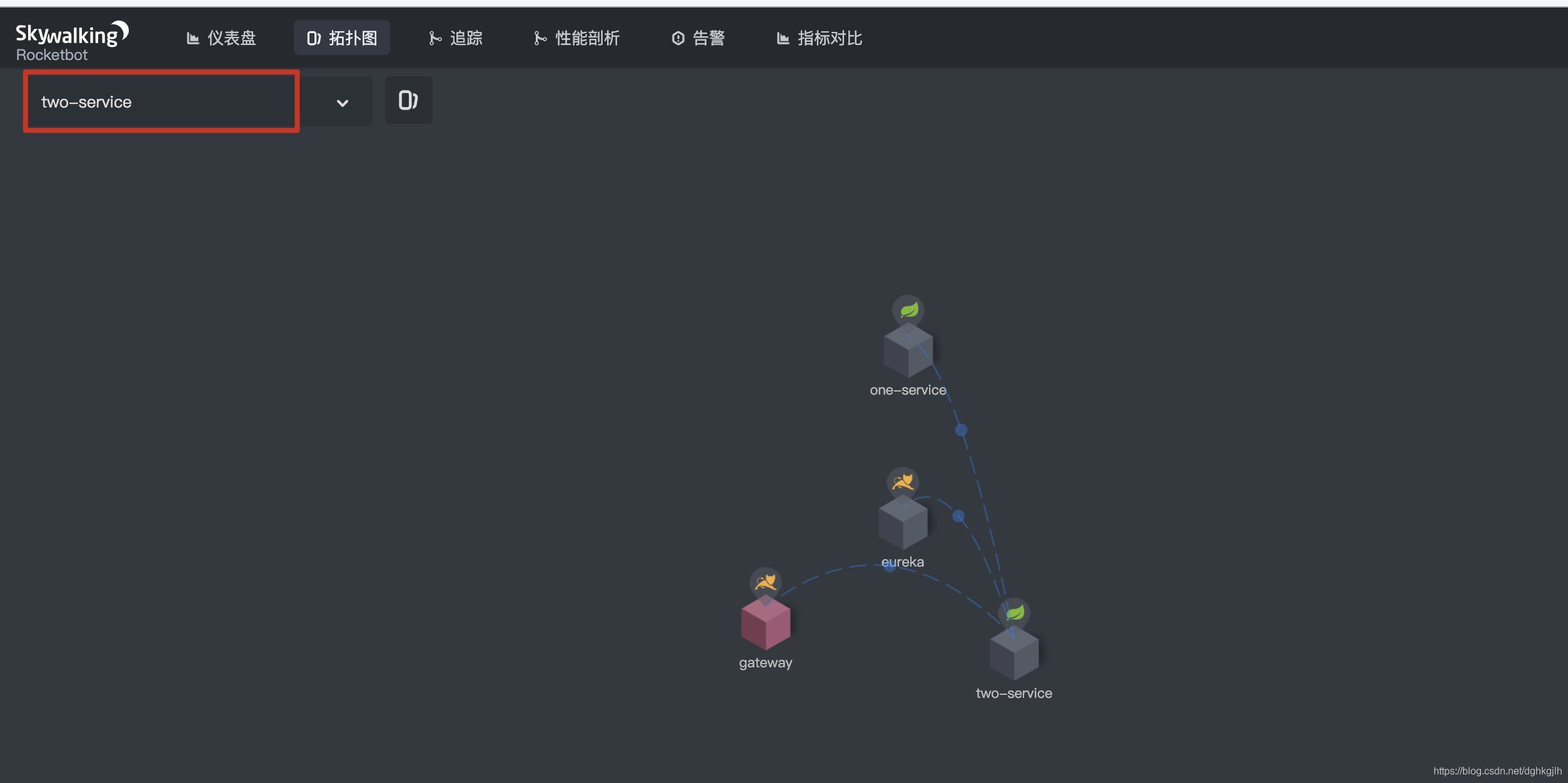Click the two-service cube node
The width and height of the screenshot is (1568, 783).
click(1013, 654)
